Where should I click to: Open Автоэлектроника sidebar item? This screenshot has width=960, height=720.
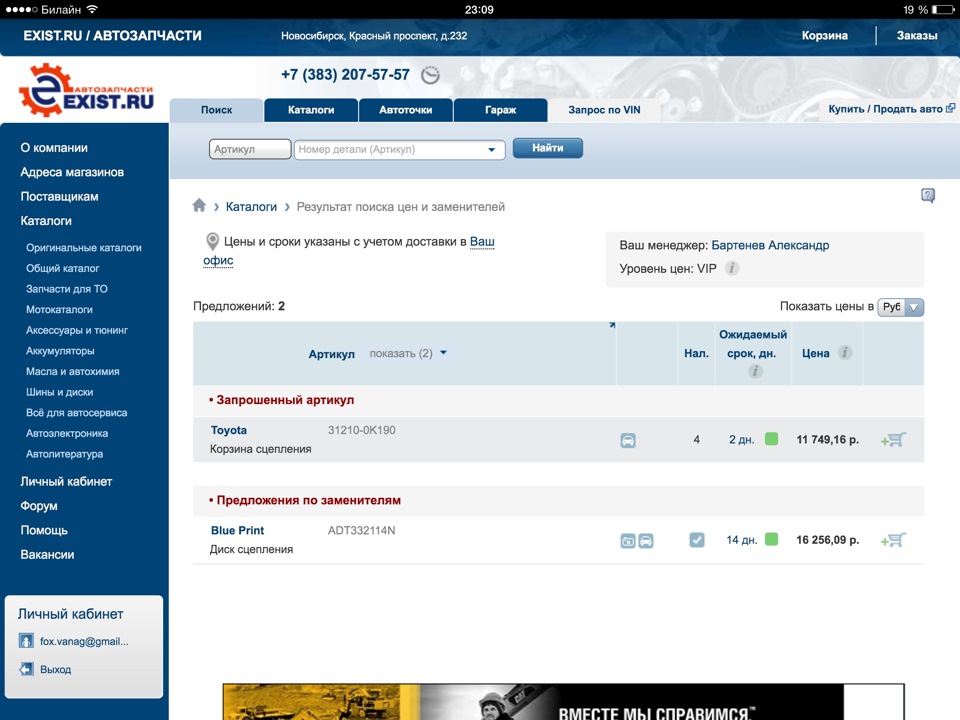[67, 433]
